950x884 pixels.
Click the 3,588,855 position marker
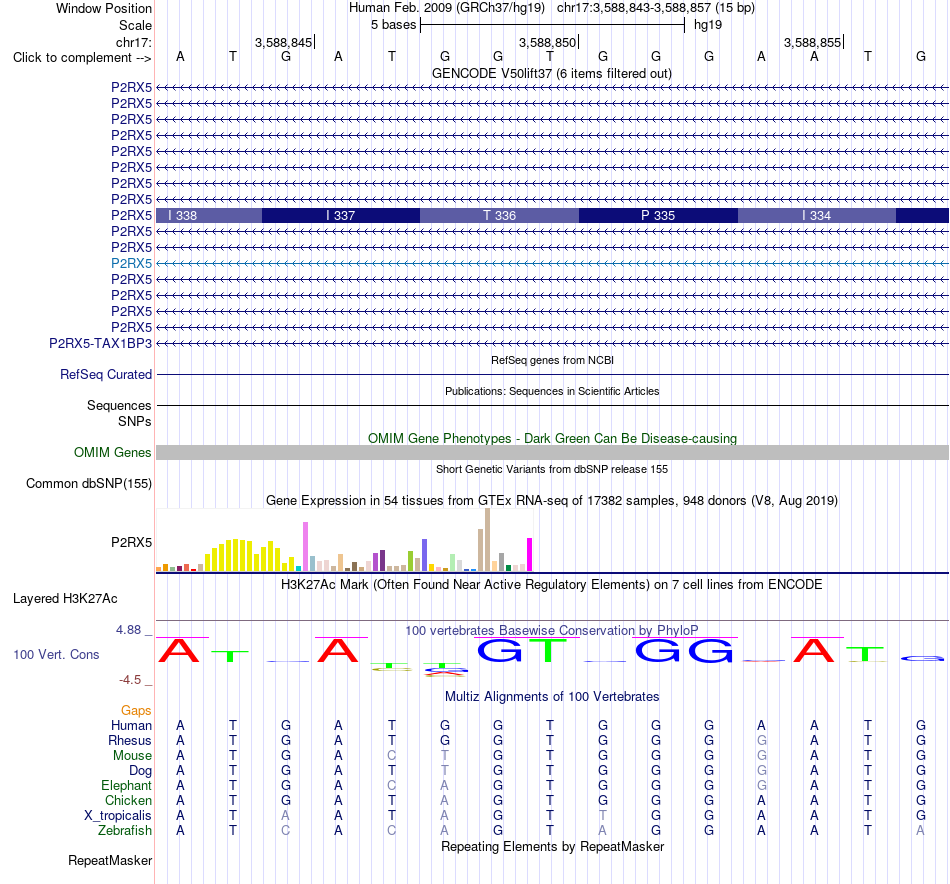tap(812, 42)
